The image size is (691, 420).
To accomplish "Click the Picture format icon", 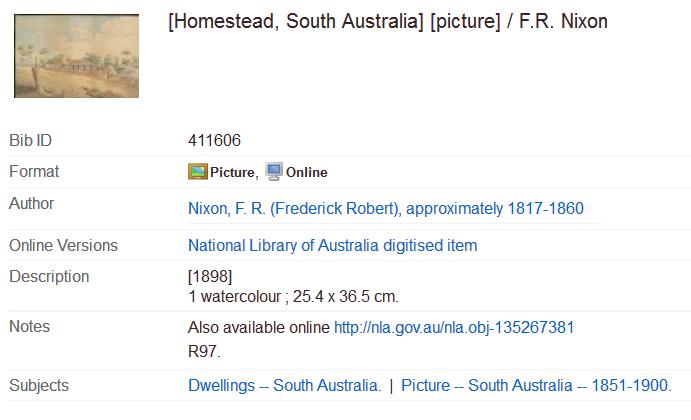I will pyautogui.click(x=197, y=172).
